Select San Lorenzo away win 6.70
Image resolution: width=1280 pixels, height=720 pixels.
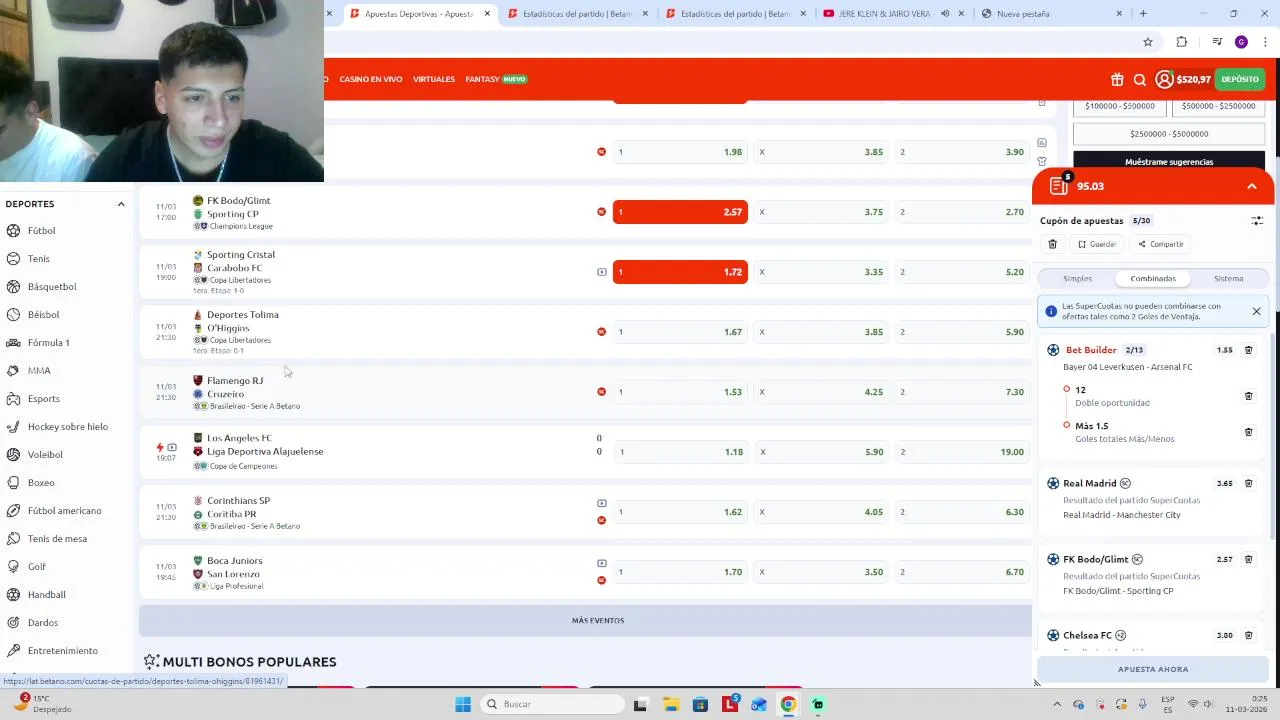tap(962, 572)
